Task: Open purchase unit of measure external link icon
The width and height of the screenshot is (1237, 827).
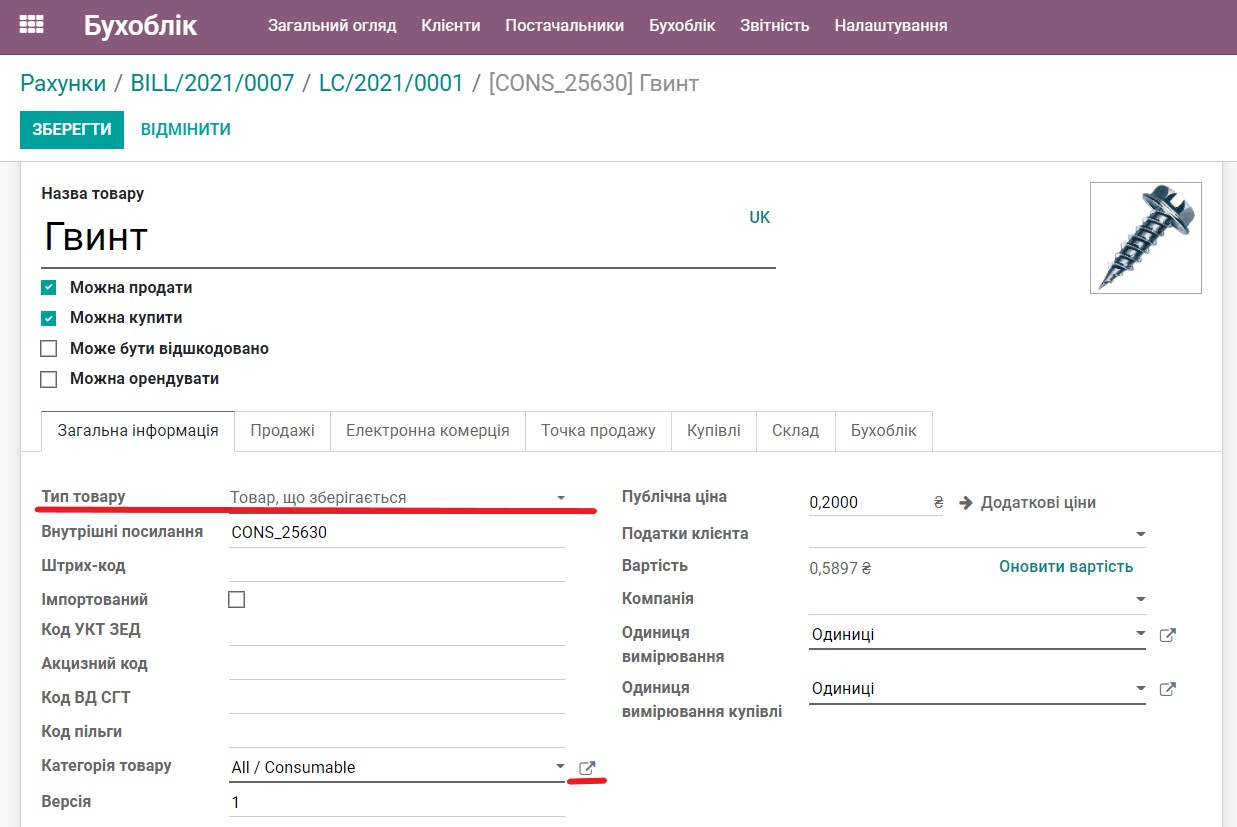Action: point(1167,688)
